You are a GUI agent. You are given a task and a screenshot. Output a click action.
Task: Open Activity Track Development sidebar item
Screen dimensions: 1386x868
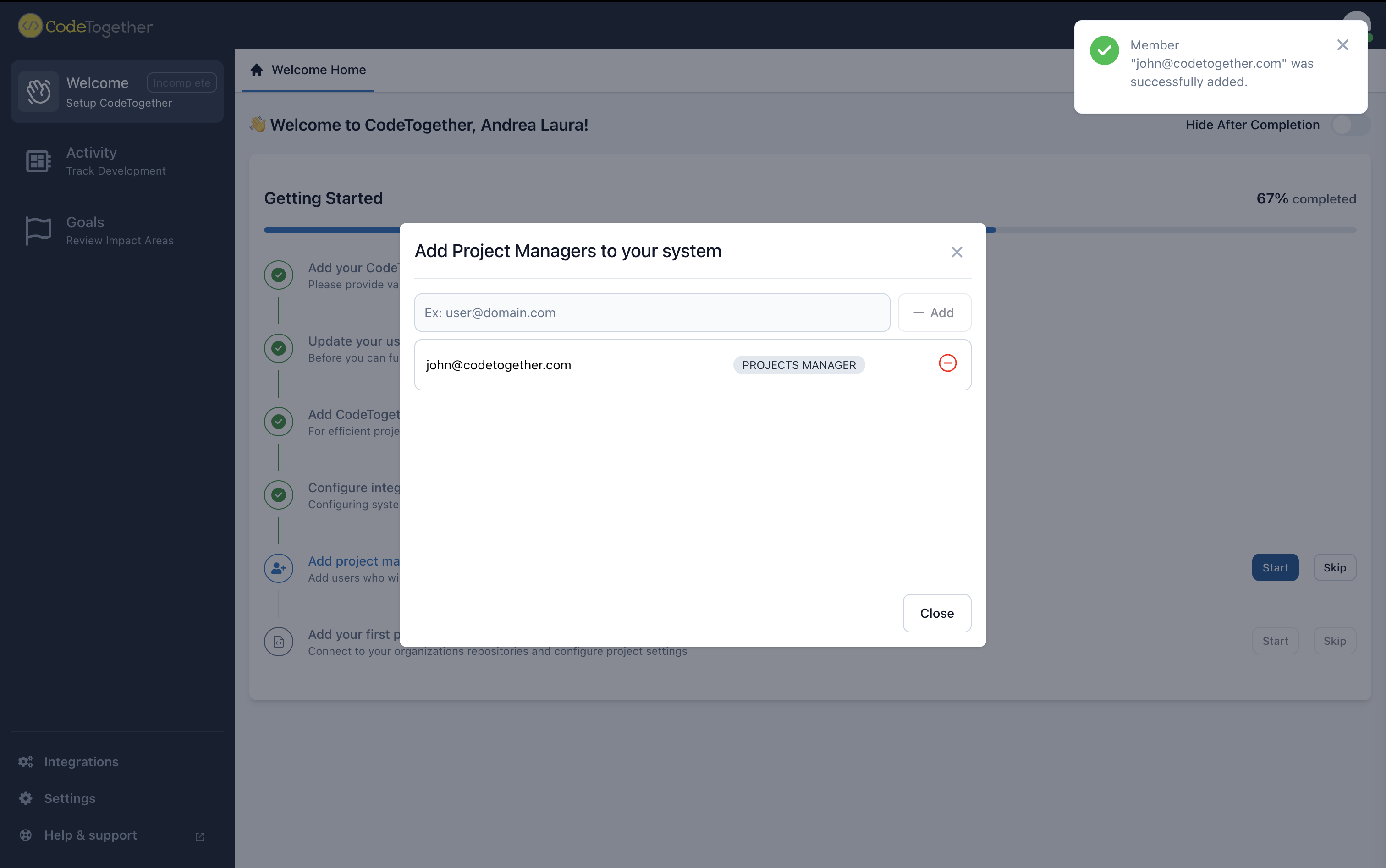(x=117, y=161)
